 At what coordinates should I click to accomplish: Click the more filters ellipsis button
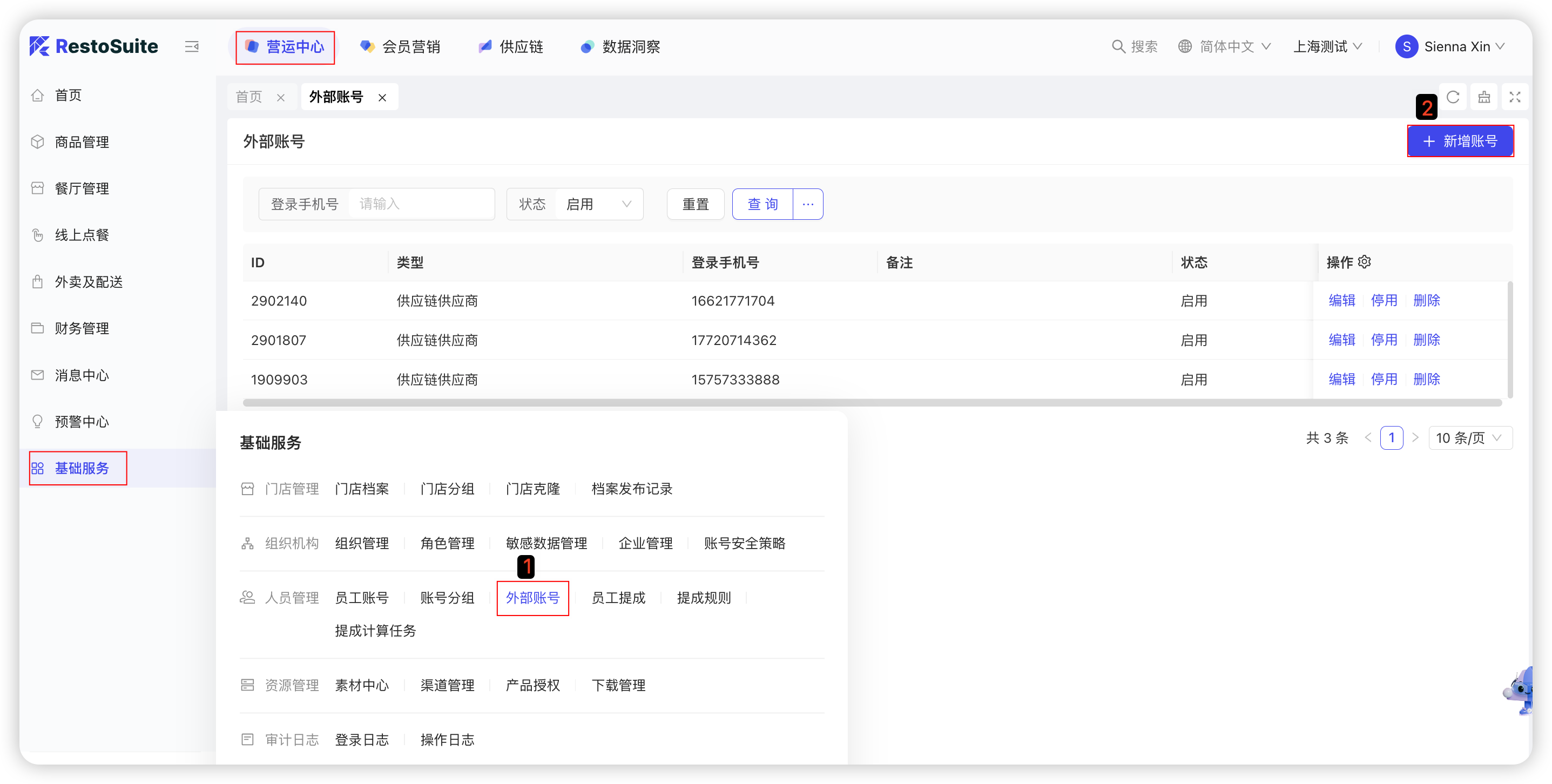(x=808, y=204)
